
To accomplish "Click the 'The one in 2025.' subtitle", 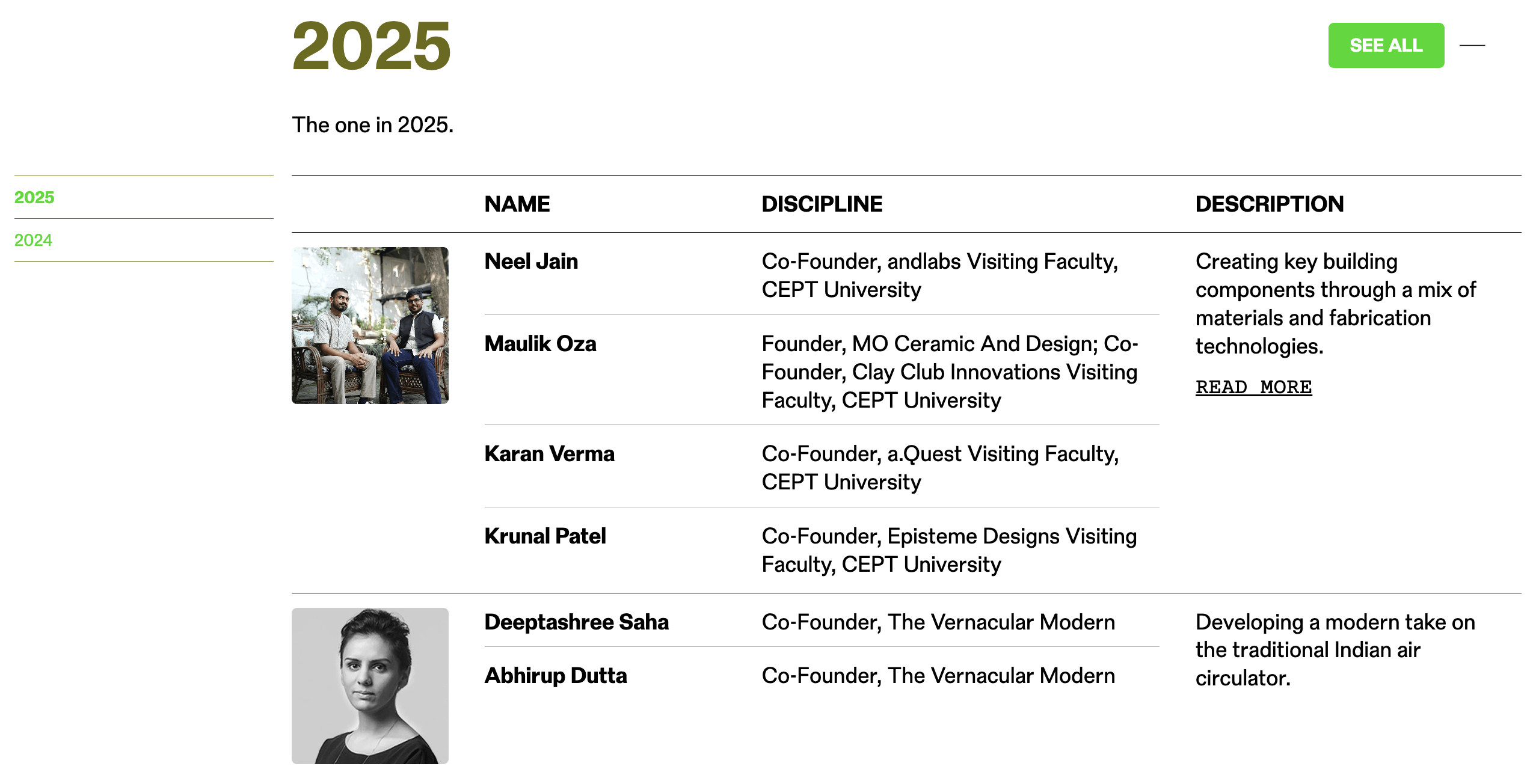I will pyautogui.click(x=373, y=125).
